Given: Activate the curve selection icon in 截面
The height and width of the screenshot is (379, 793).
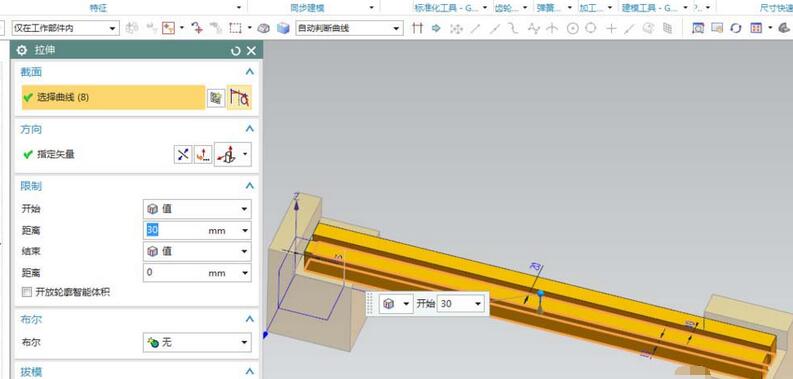Looking at the screenshot, I should point(239,97).
